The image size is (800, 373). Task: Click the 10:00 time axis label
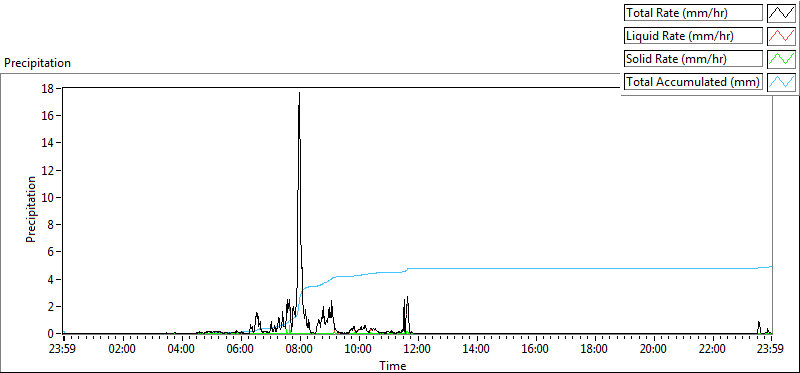(x=359, y=350)
